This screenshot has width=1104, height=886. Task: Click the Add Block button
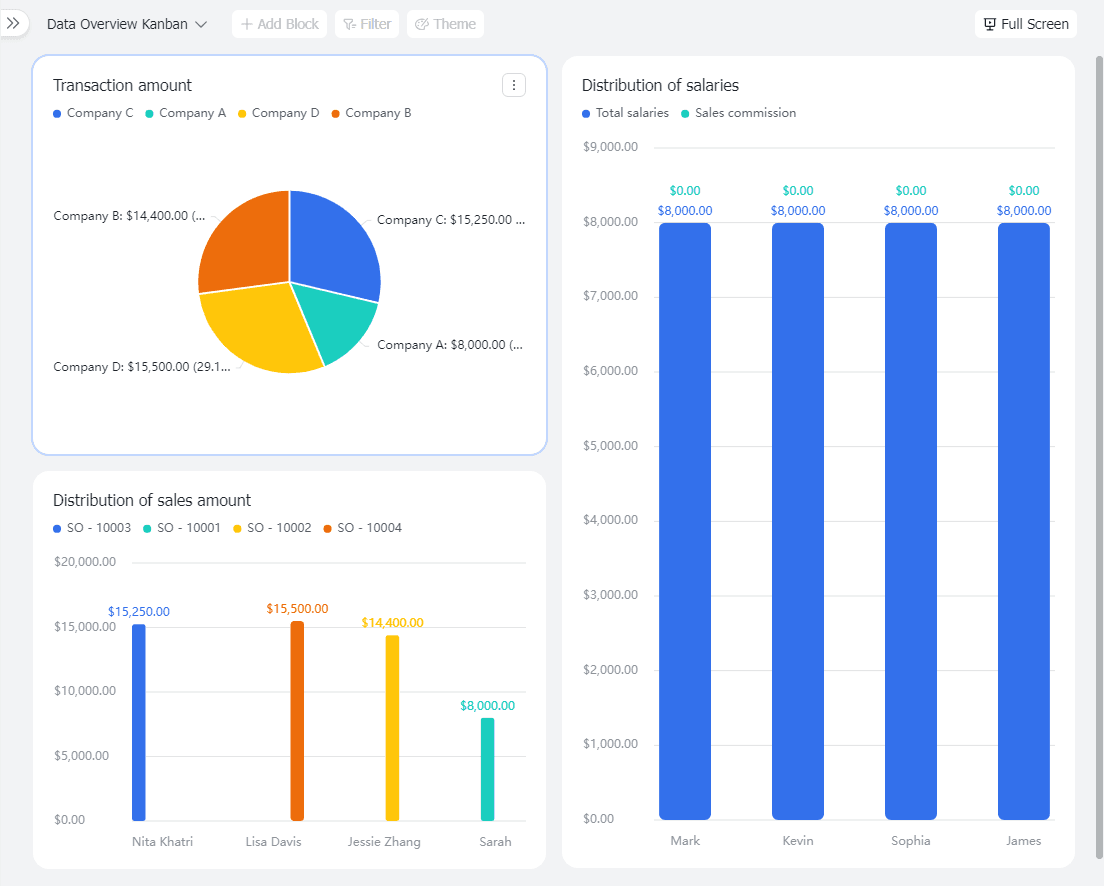(x=280, y=24)
